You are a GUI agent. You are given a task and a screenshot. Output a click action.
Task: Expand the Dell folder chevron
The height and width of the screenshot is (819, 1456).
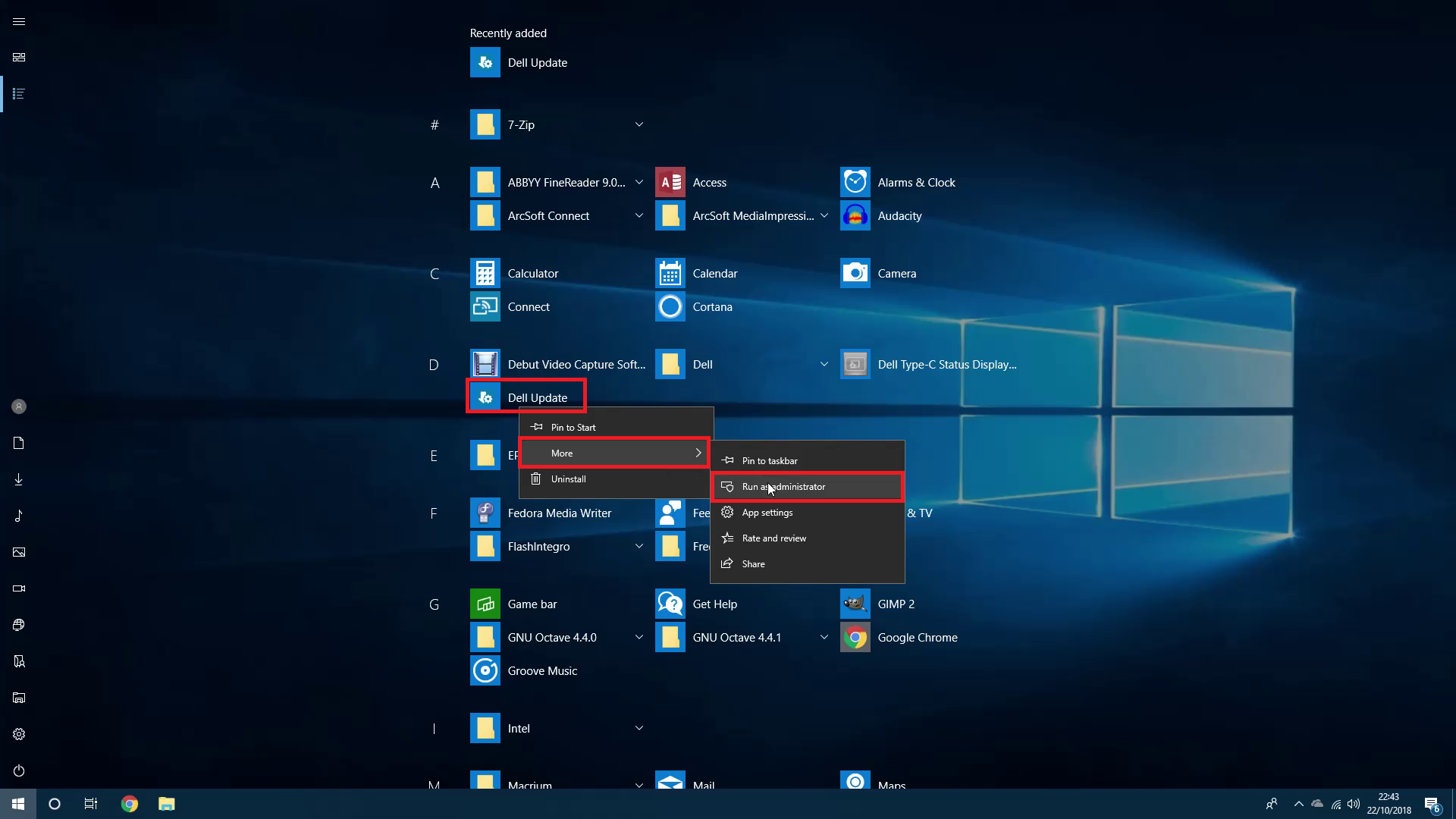coord(824,364)
